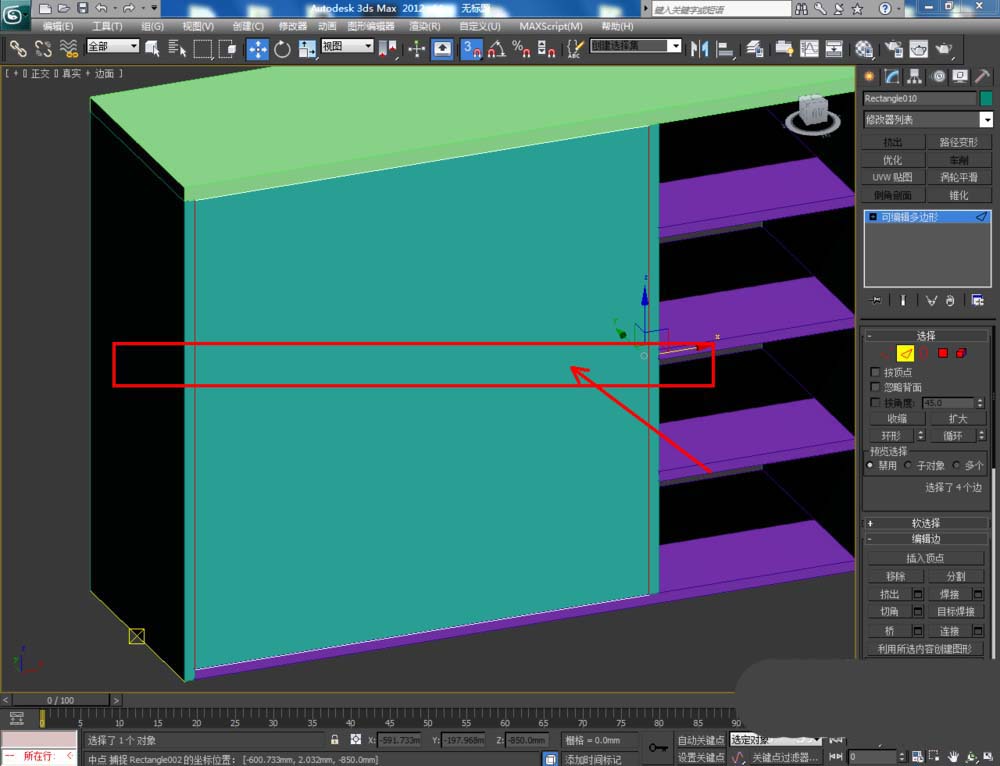Open Select by Name list icon
The height and width of the screenshot is (766, 1000).
click(177, 48)
